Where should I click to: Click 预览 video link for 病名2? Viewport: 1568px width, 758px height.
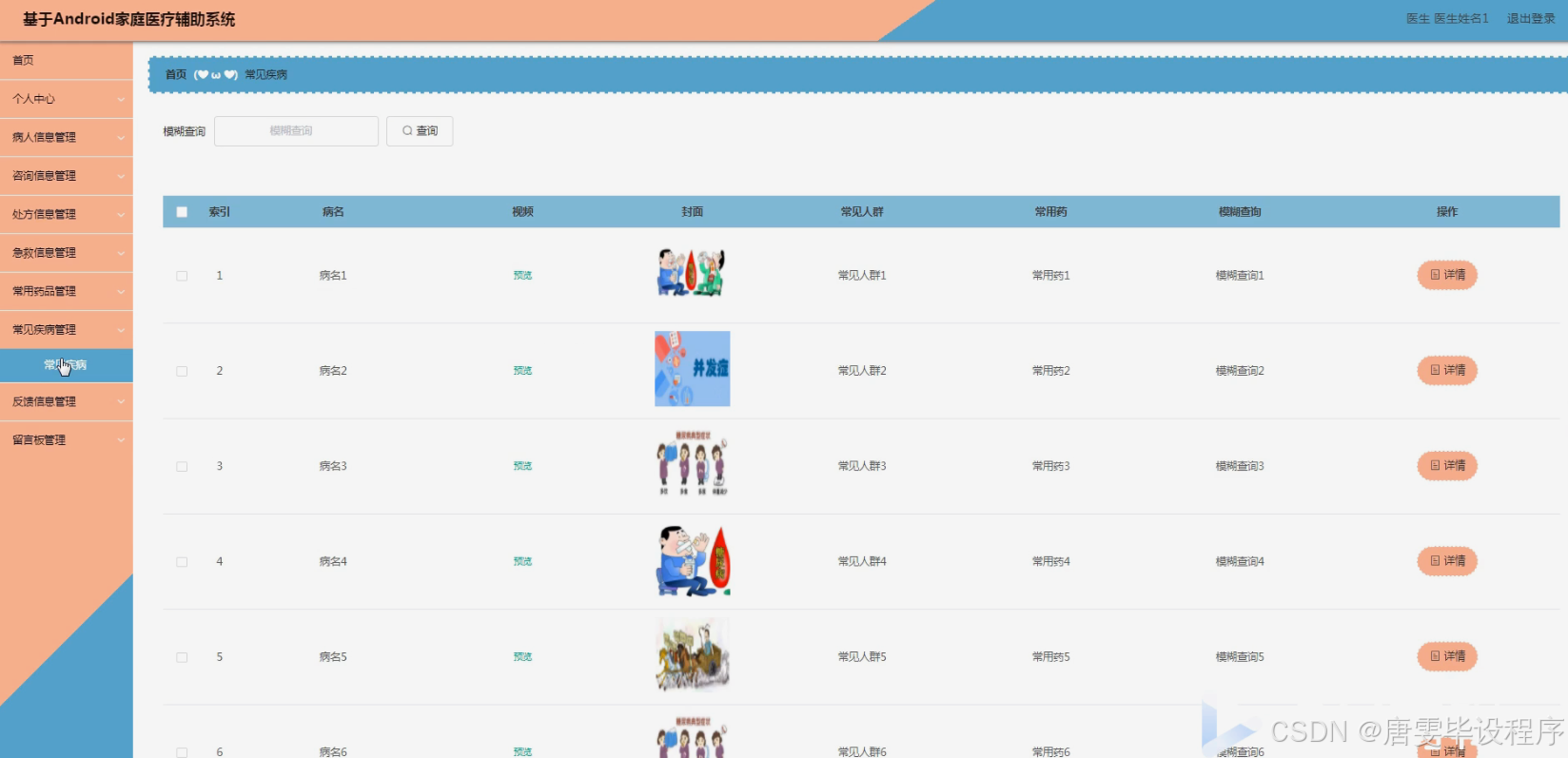522,371
